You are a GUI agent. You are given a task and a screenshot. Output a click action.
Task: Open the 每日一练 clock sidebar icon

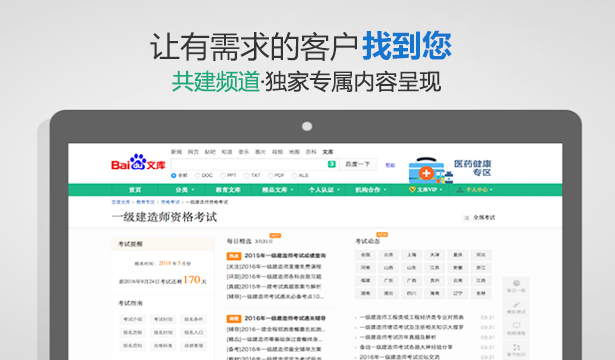(x=516, y=283)
